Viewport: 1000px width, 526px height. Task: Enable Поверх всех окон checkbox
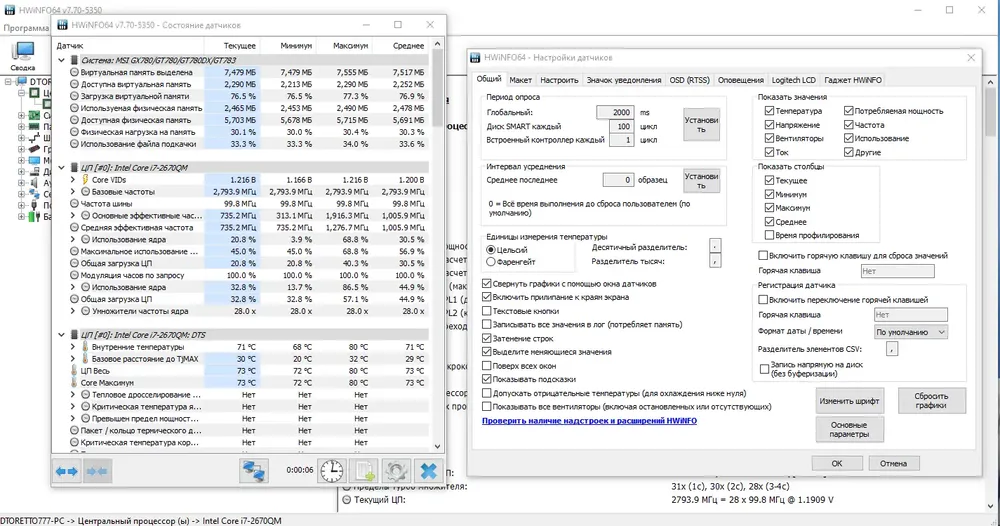pyautogui.click(x=487, y=366)
